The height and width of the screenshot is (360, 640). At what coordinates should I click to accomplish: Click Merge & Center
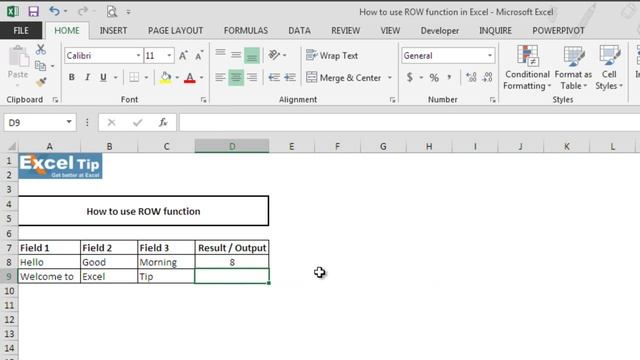point(343,78)
